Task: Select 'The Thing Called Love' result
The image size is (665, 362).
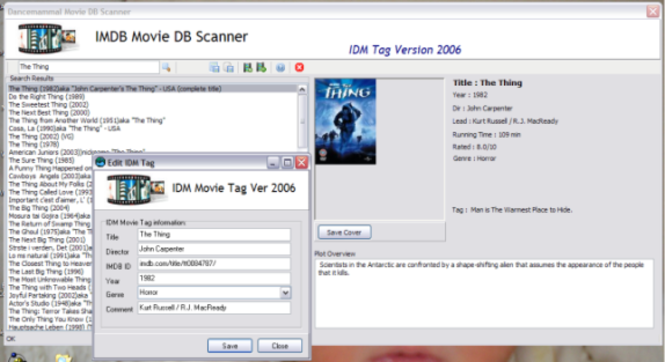Action: (x=50, y=192)
